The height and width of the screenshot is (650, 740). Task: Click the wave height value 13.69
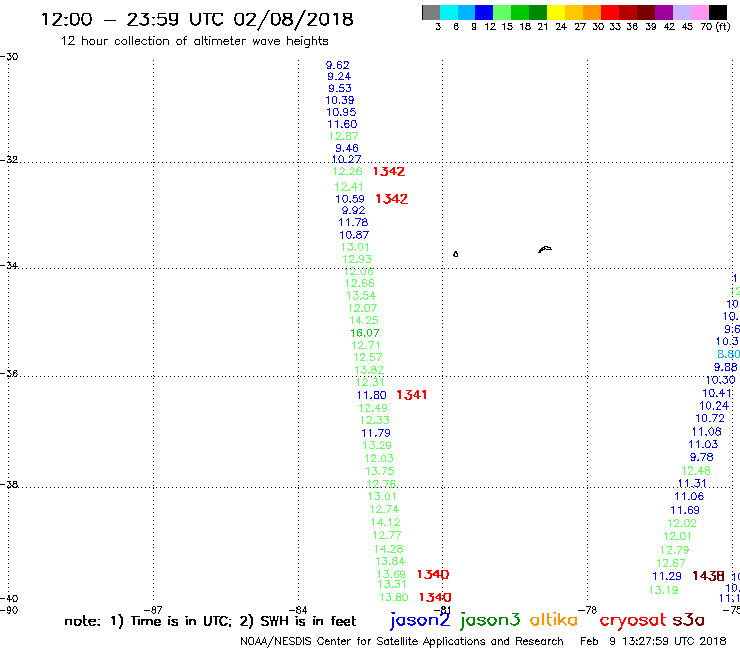point(391,574)
